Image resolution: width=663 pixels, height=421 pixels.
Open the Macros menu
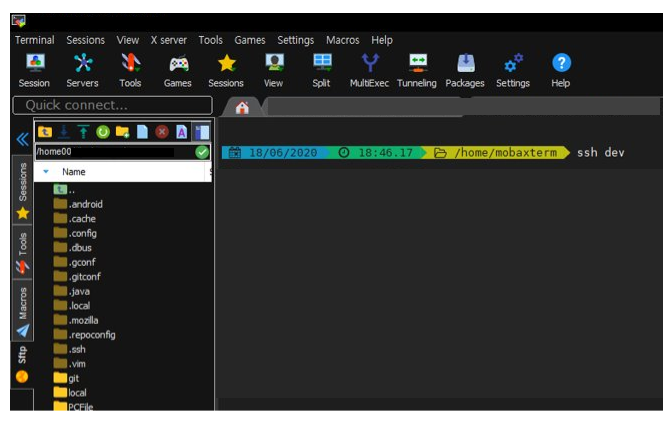click(342, 40)
